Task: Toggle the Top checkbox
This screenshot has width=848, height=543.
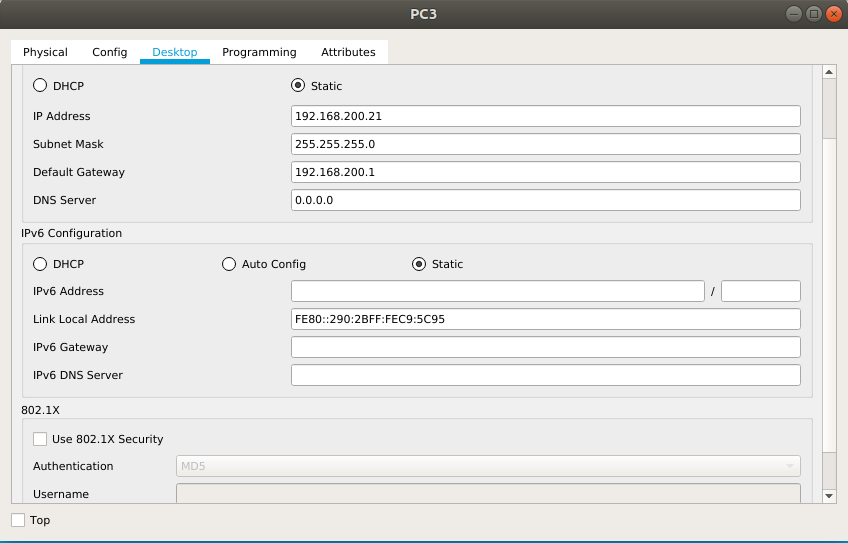Action: click(x=18, y=520)
